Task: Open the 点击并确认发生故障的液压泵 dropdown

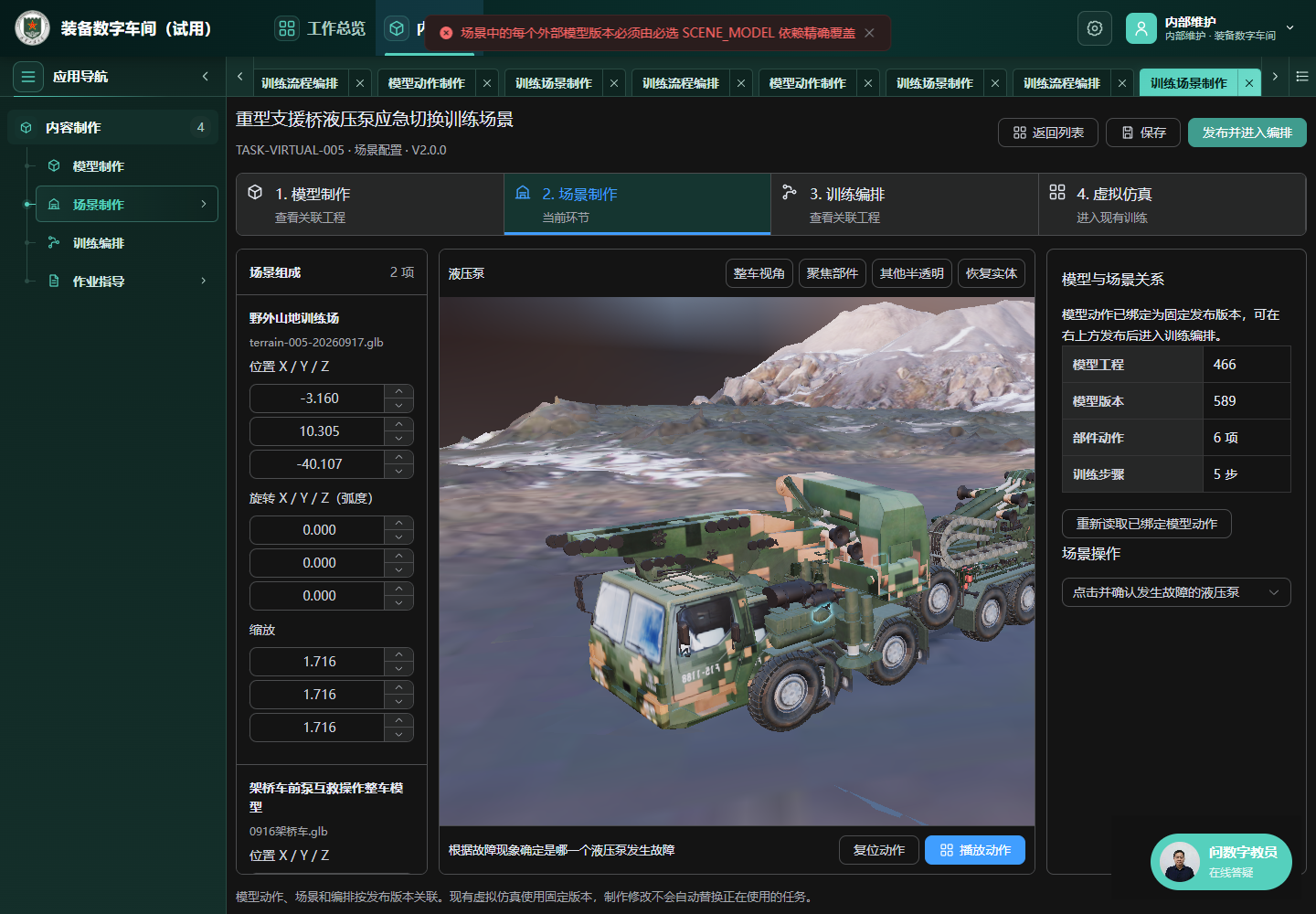Action: (1176, 592)
